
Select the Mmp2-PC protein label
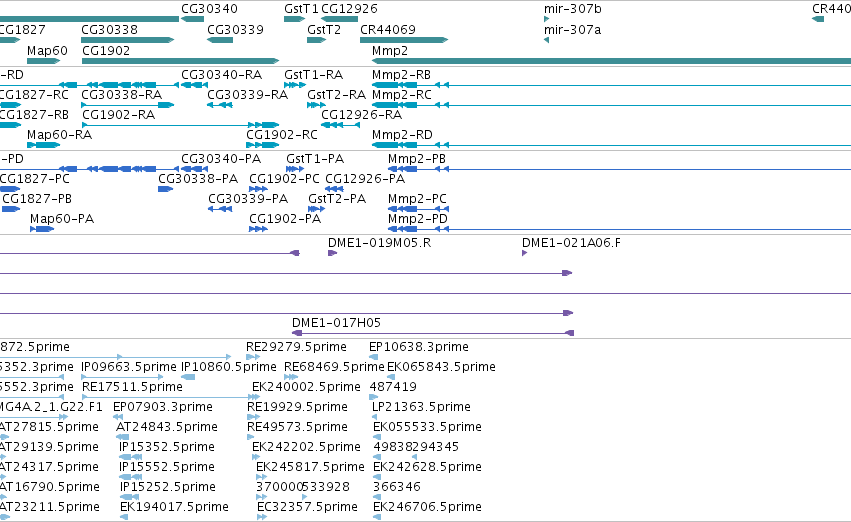pos(417,199)
